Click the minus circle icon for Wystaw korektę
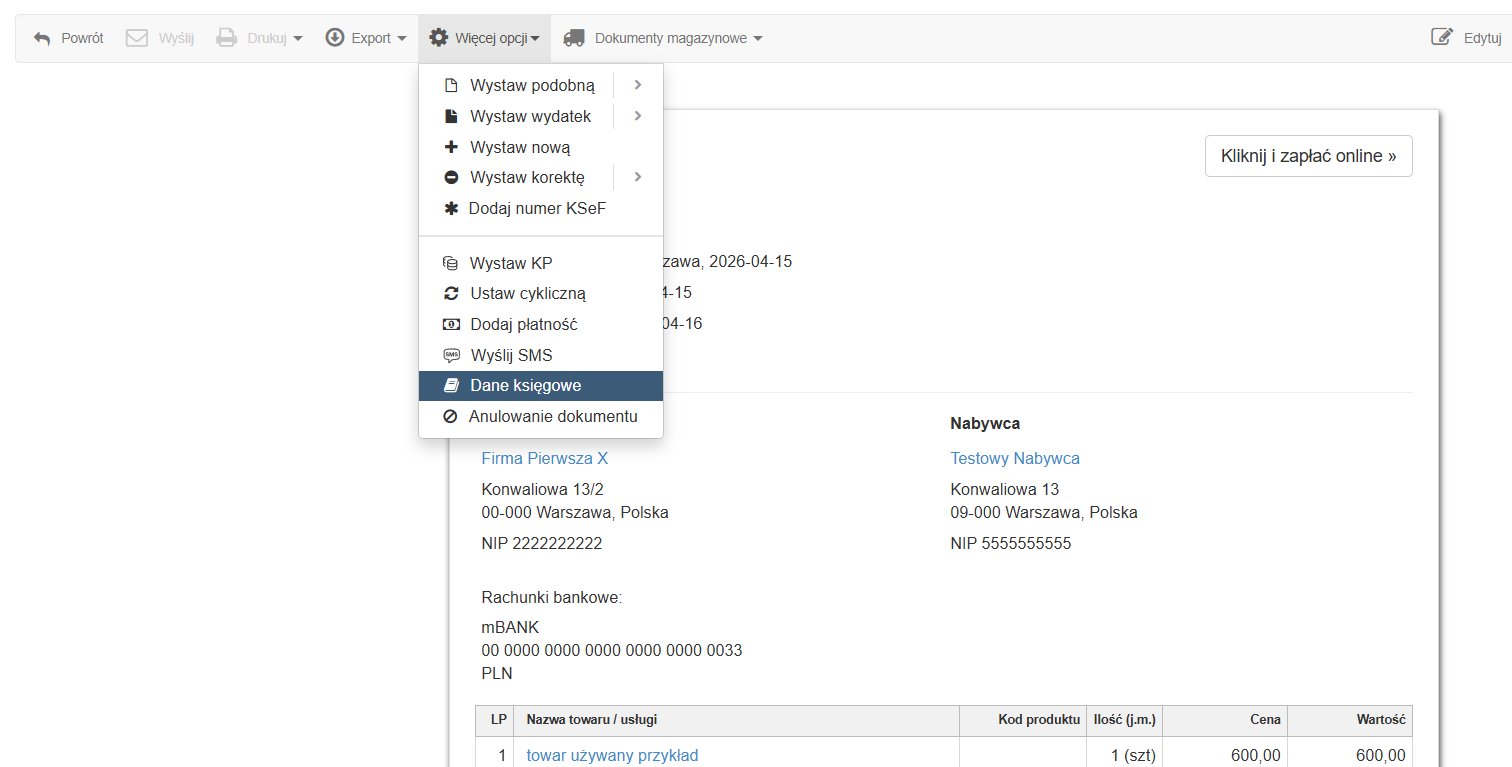The width and height of the screenshot is (1512, 767). coord(451,178)
